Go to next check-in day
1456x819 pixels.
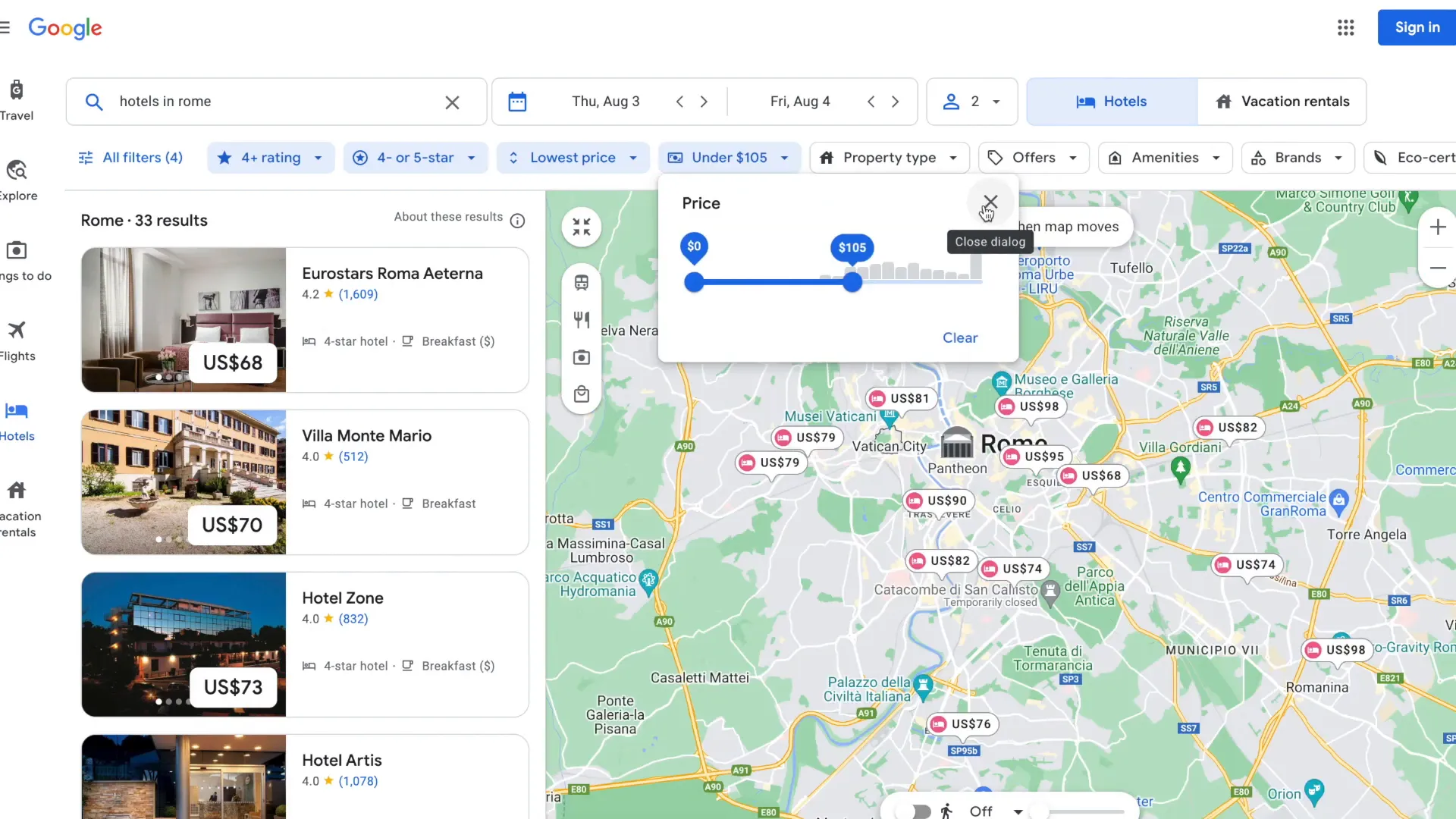pos(704,102)
